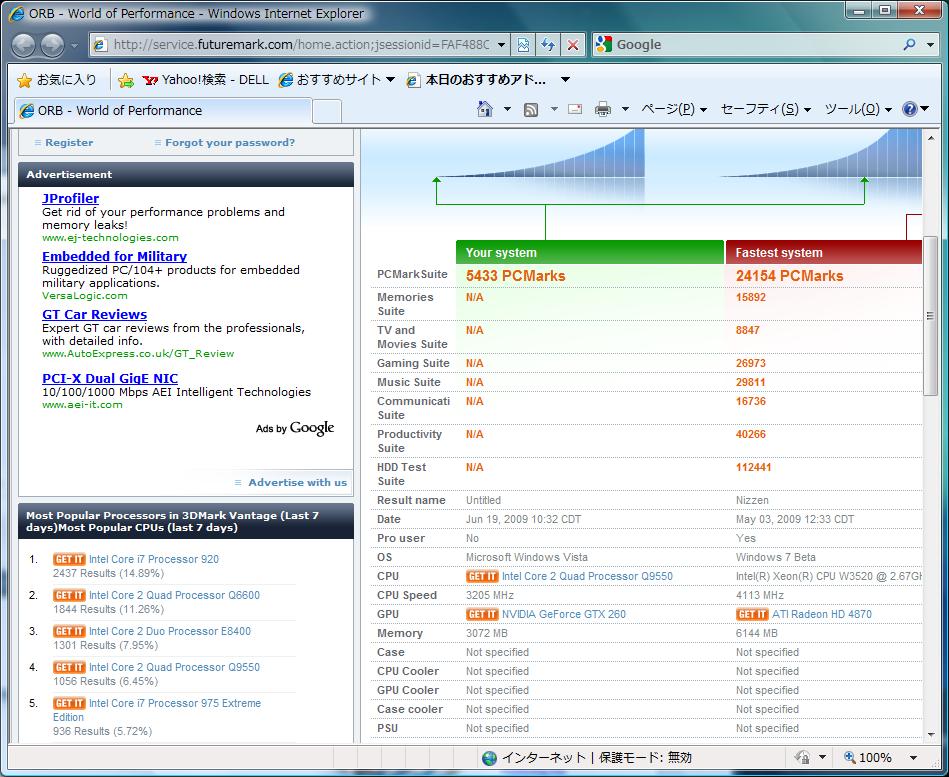
Task: Open Yahoo!検索 - DELL favorite link
Action: (x=206, y=80)
